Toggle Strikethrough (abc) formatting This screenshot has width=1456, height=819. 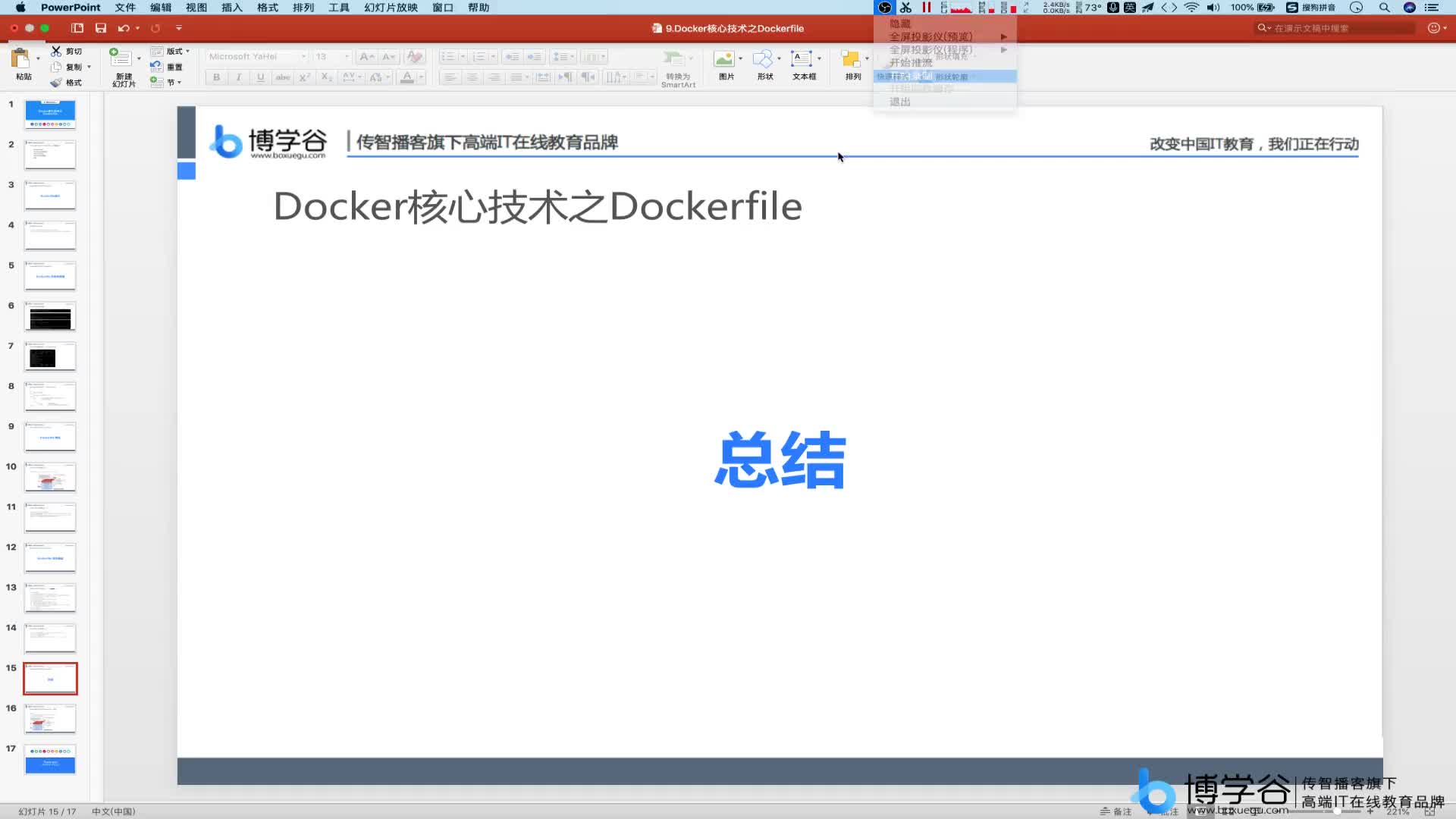pyautogui.click(x=283, y=77)
